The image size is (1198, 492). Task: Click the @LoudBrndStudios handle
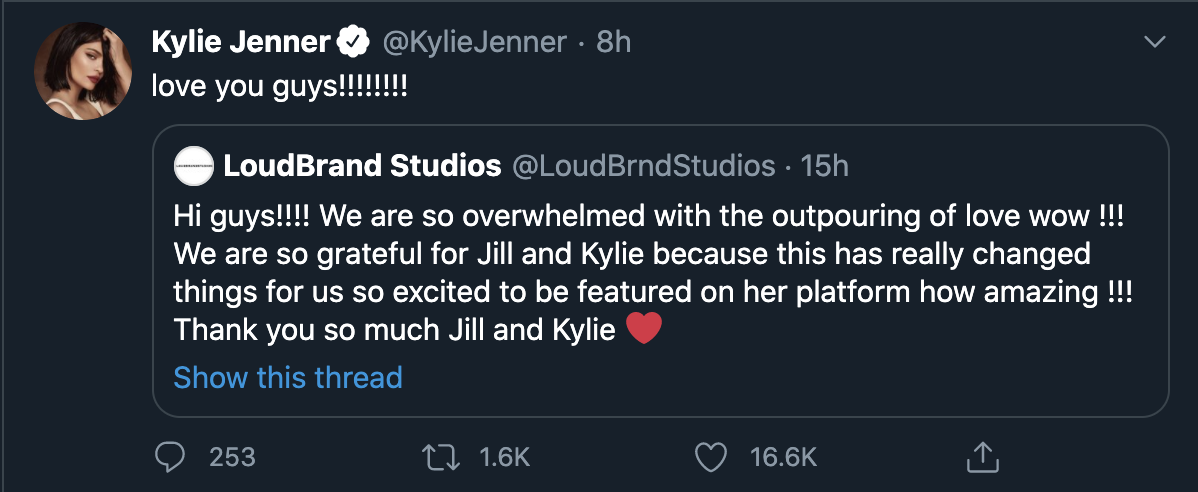[644, 166]
